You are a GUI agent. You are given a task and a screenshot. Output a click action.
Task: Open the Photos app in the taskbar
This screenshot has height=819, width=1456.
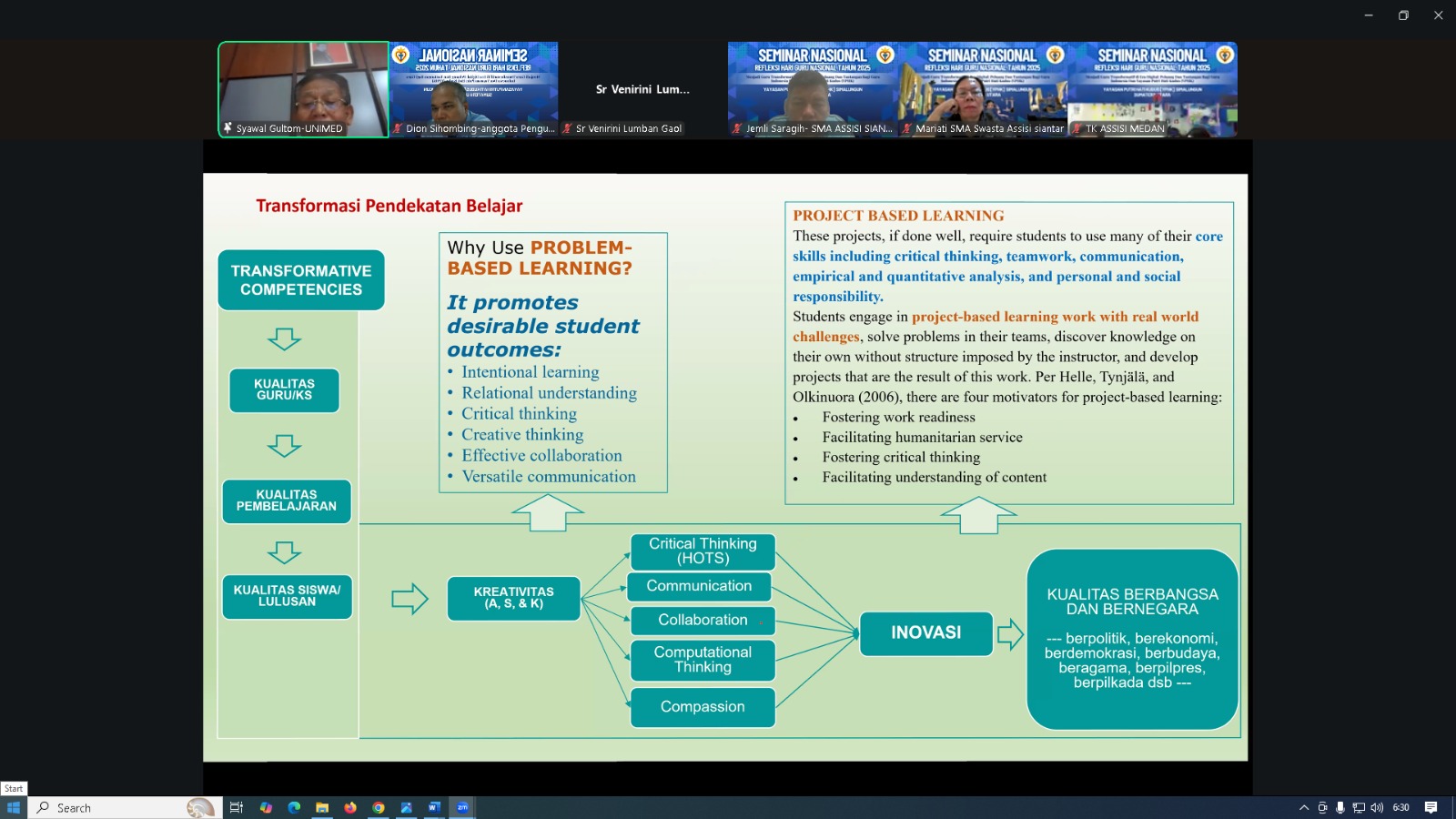(x=407, y=807)
